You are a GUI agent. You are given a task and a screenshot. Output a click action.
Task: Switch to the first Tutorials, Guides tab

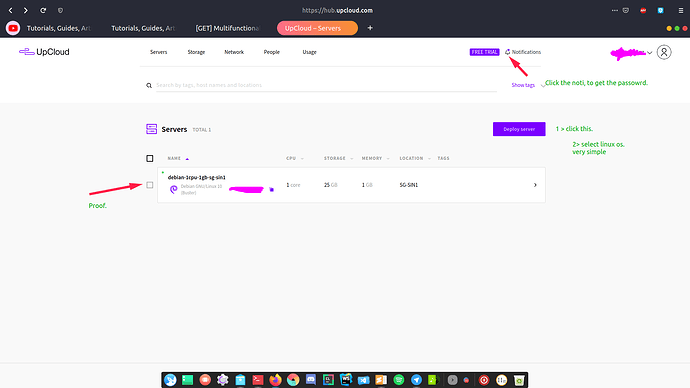[58, 28]
